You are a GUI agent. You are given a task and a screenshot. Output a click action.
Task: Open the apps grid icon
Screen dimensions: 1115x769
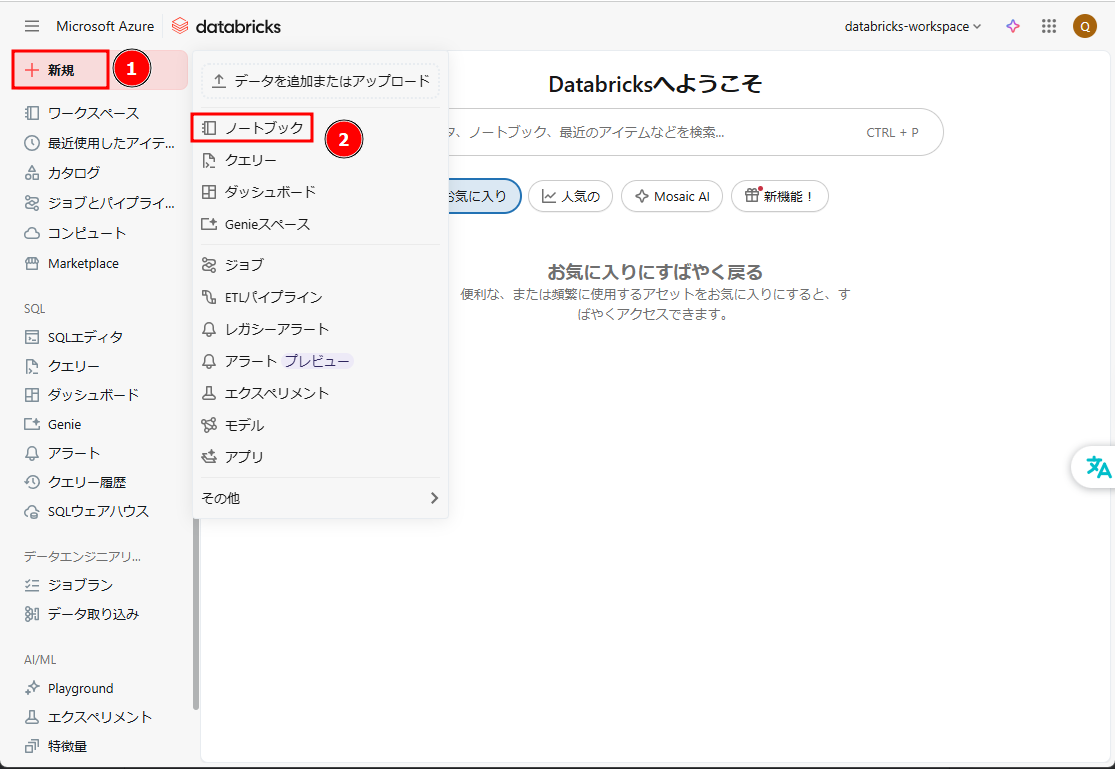1049,27
